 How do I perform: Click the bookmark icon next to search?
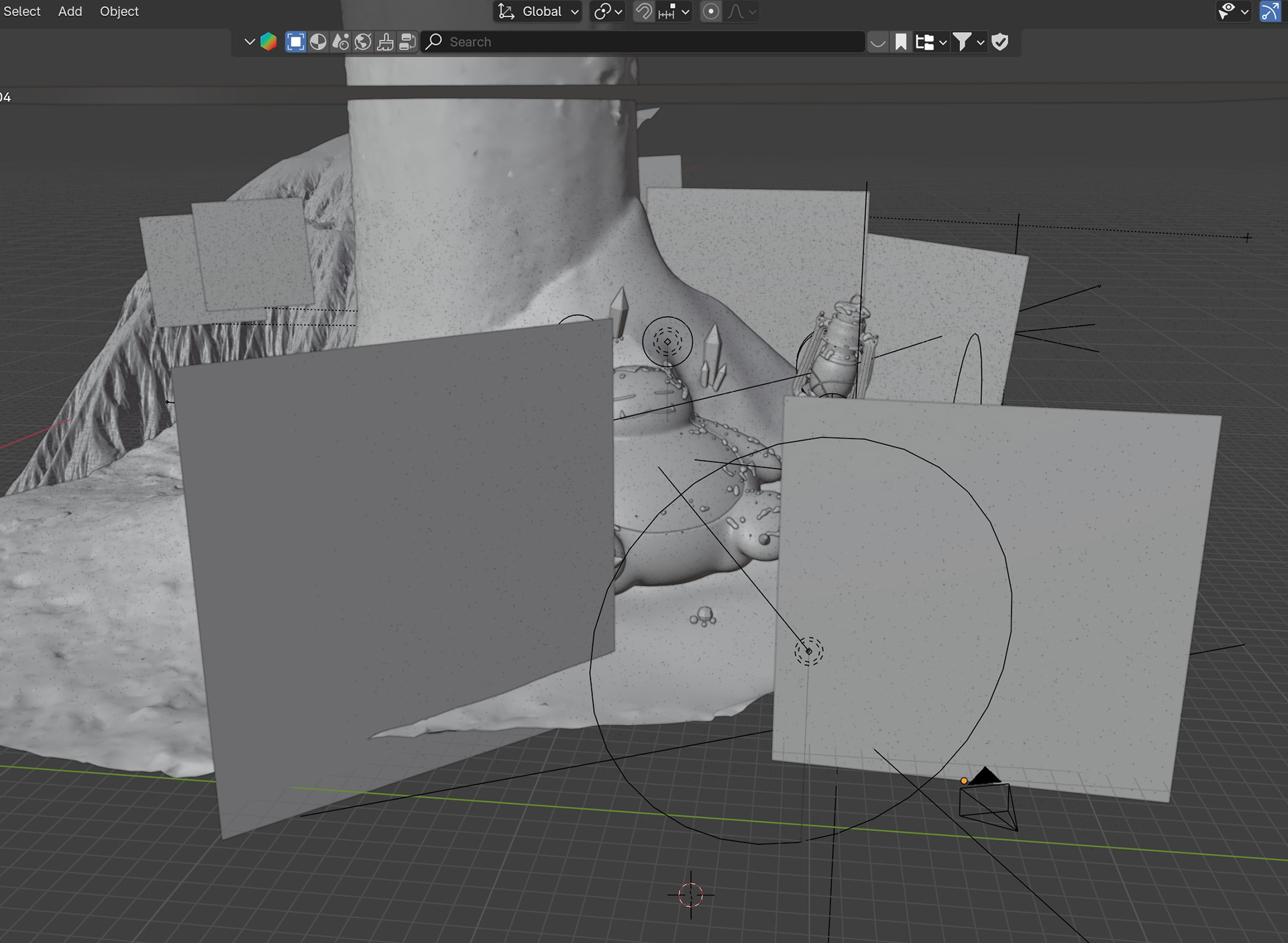click(x=901, y=42)
